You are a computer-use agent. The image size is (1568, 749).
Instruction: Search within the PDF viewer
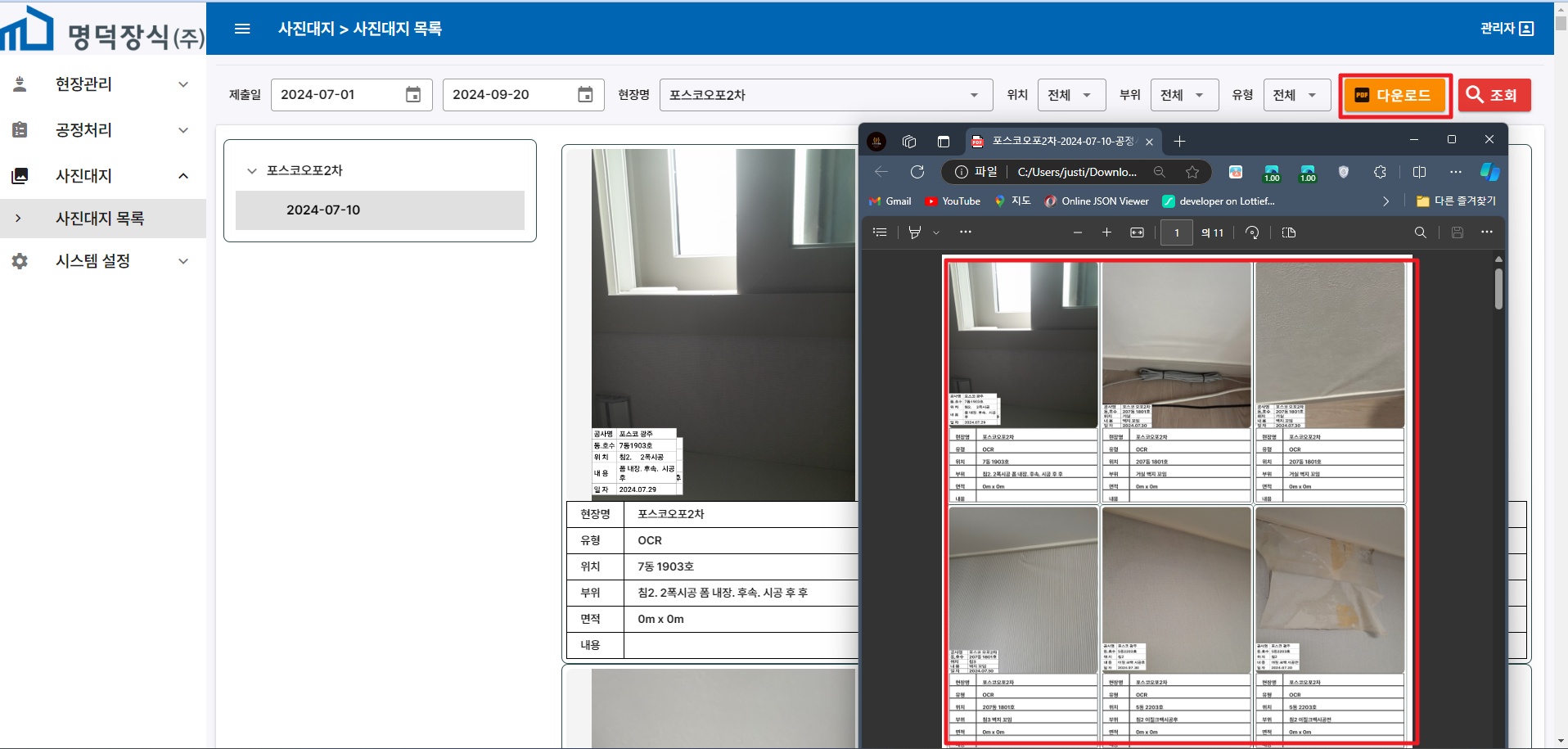coord(1421,232)
